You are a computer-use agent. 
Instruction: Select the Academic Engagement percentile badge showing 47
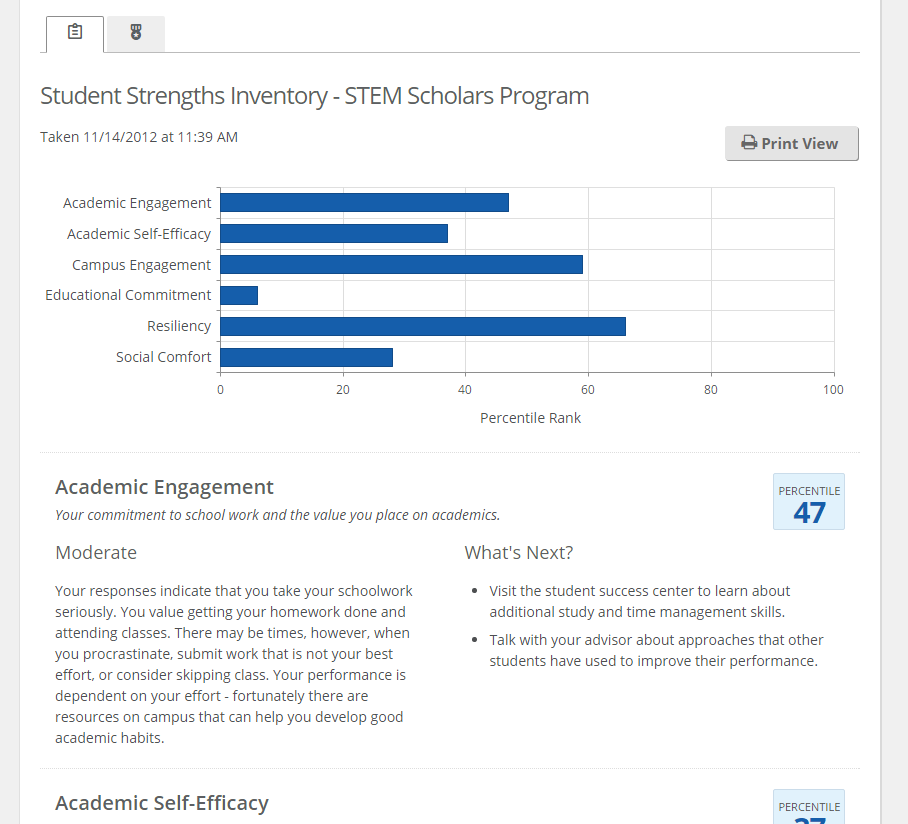[x=808, y=501]
